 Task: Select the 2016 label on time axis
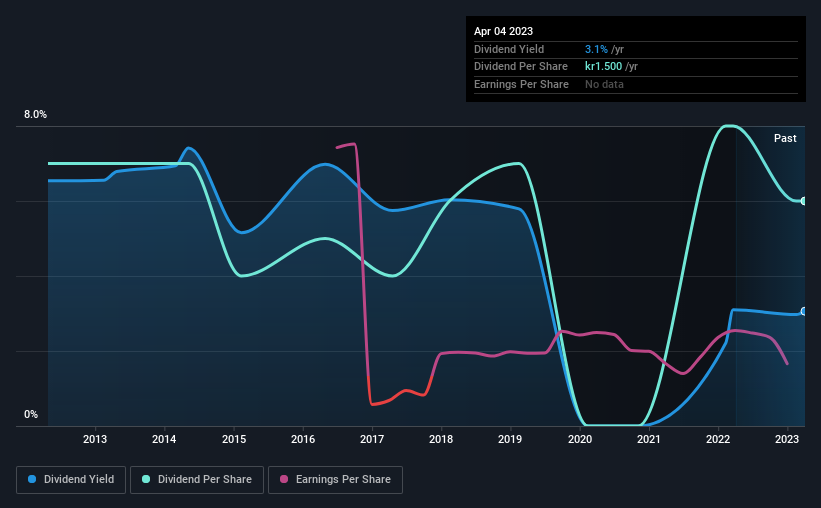click(x=303, y=439)
